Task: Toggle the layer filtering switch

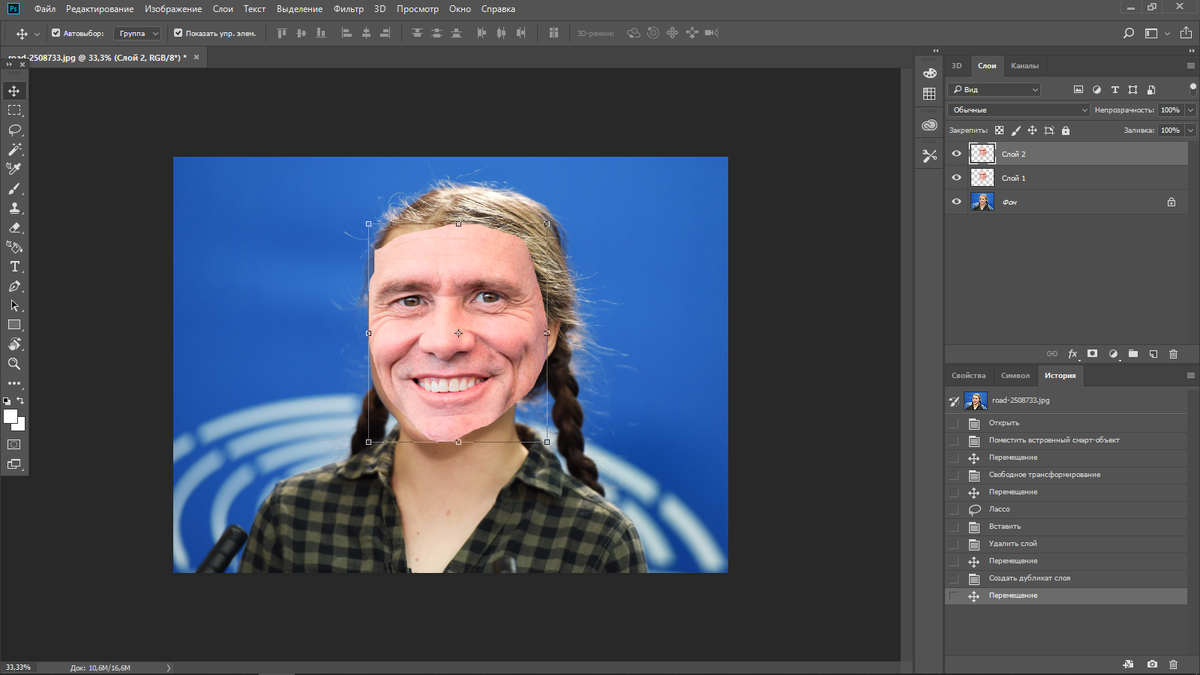Action: [x=1193, y=88]
